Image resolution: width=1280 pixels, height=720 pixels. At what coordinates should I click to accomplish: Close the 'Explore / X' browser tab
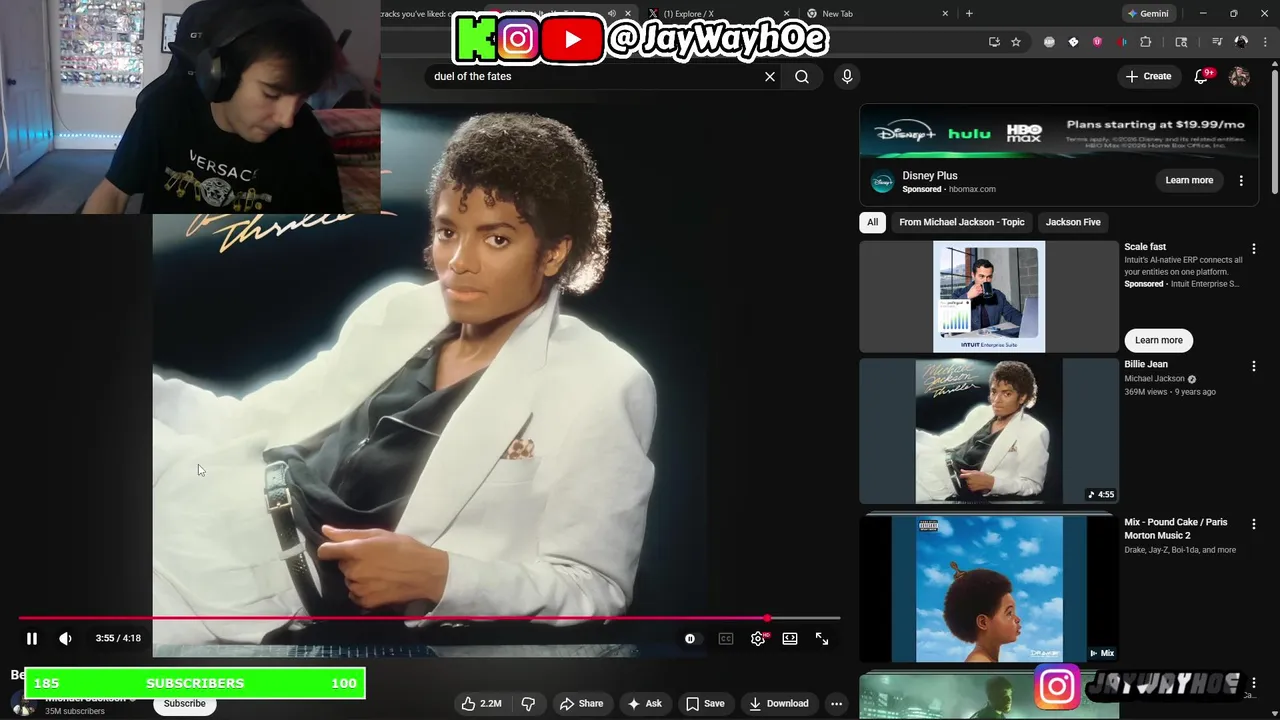pyautogui.click(x=787, y=14)
